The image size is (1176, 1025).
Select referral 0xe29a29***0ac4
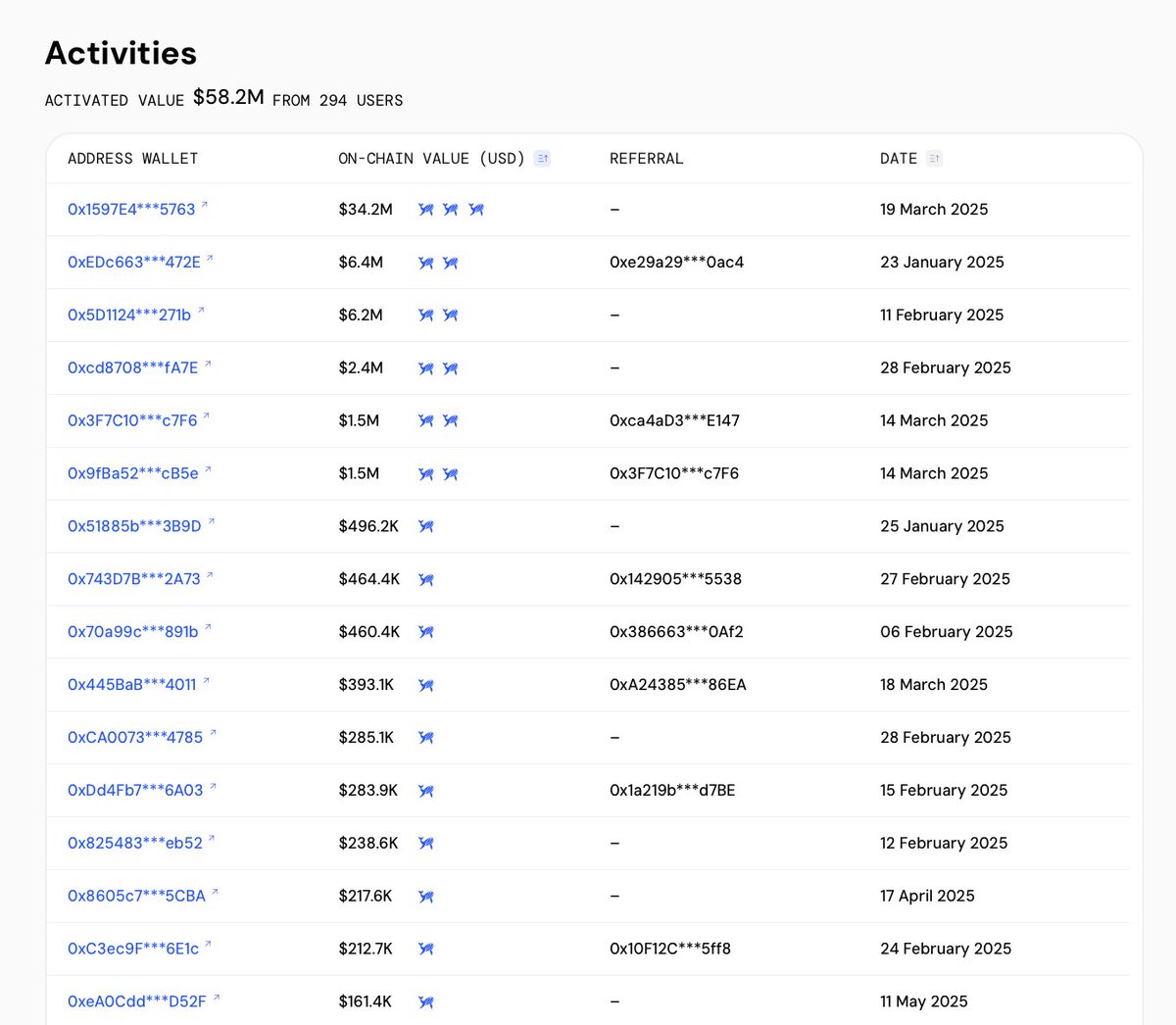point(677,263)
